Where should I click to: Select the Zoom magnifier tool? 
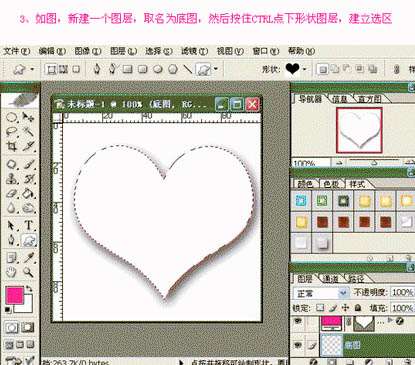pyautogui.click(x=29, y=272)
